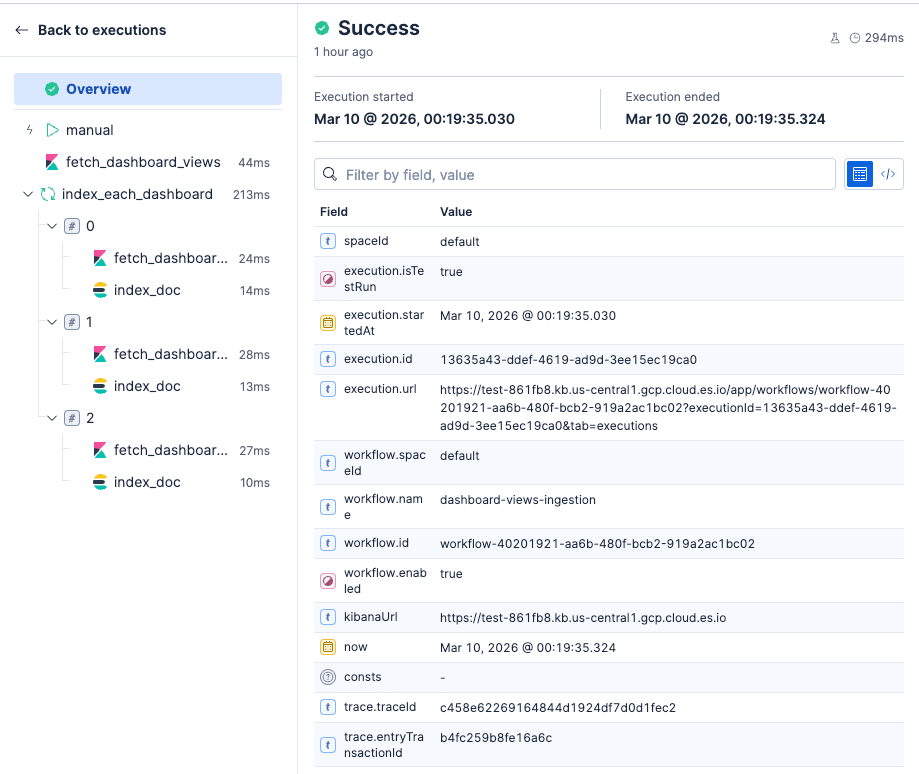Screen dimensions: 919x774
Task: Select the last index_doc step (10ms)
Action: [147, 482]
